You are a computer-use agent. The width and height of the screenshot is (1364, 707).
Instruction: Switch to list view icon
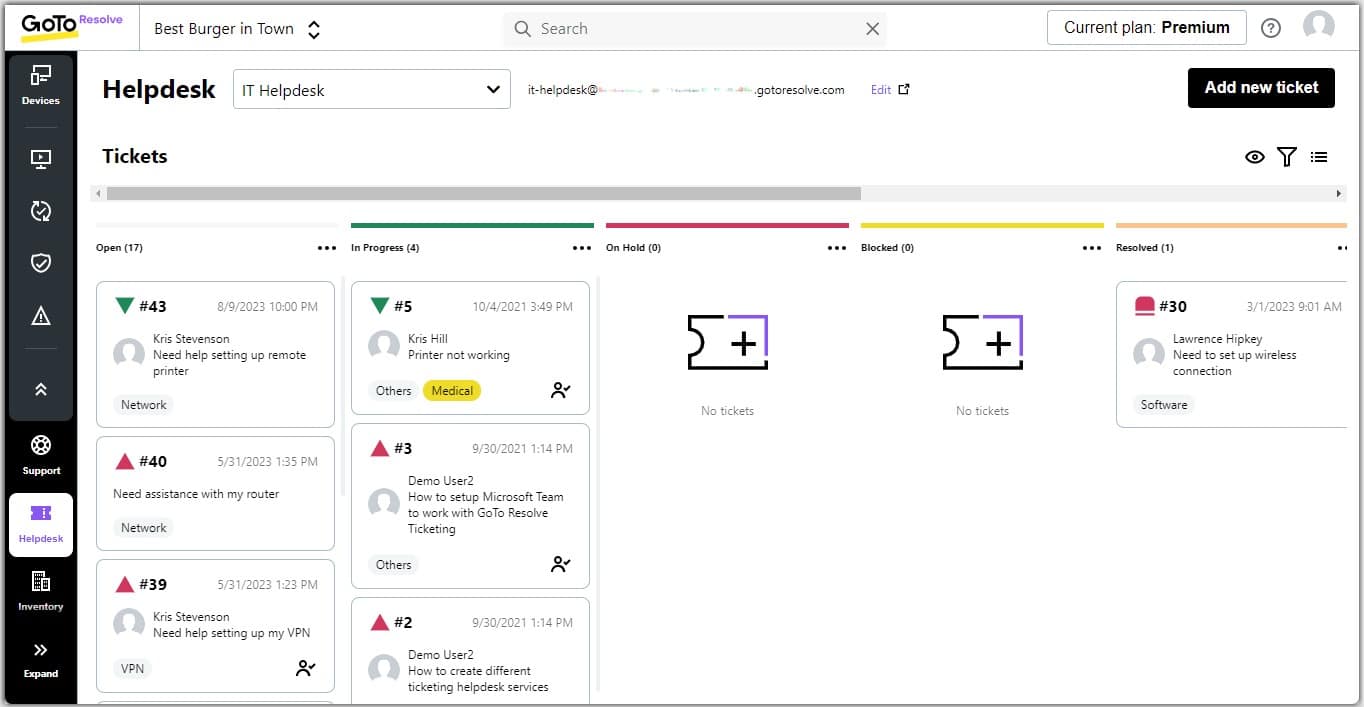[1319, 157]
